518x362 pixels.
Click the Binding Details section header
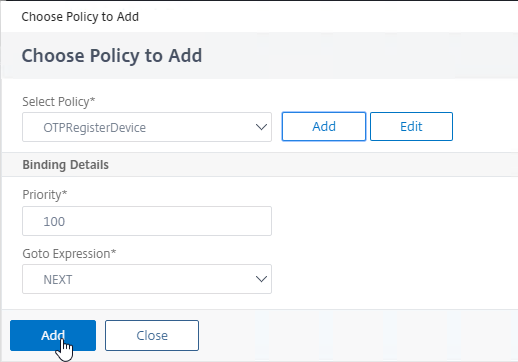(x=65, y=165)
